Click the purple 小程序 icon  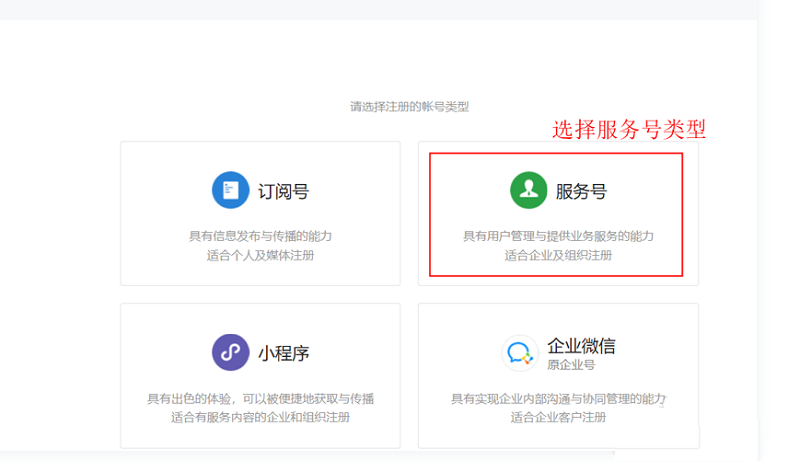pyautogui.click(x=231, y=352)
